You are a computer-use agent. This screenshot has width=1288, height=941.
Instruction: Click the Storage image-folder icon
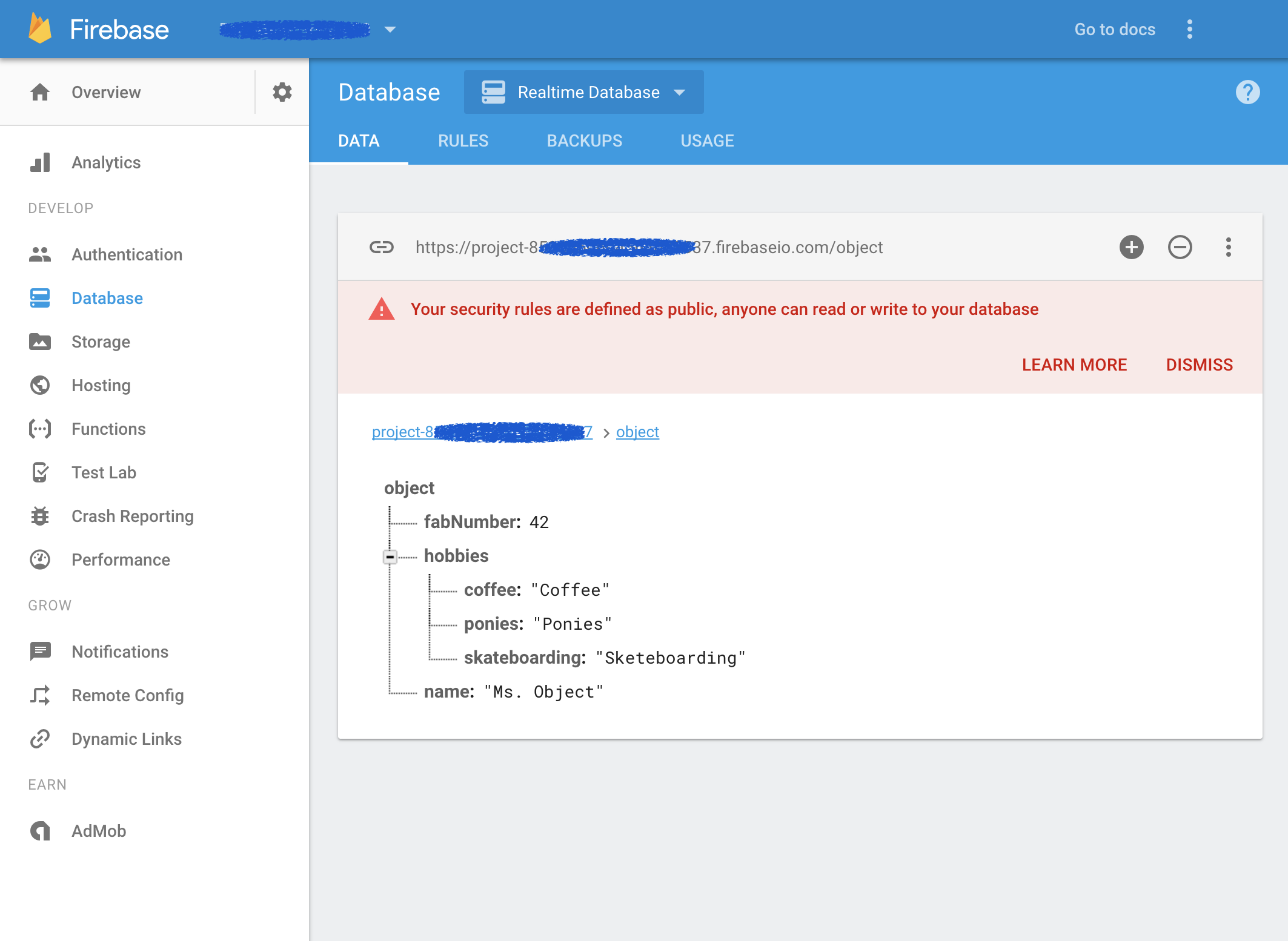coord(40,342)
